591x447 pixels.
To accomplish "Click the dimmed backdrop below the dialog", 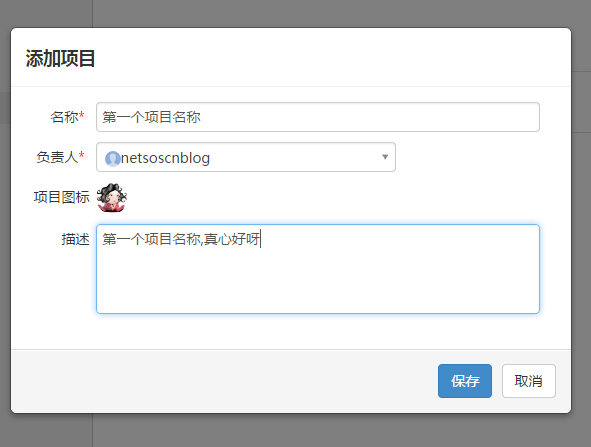I will (x=296, y=431).
